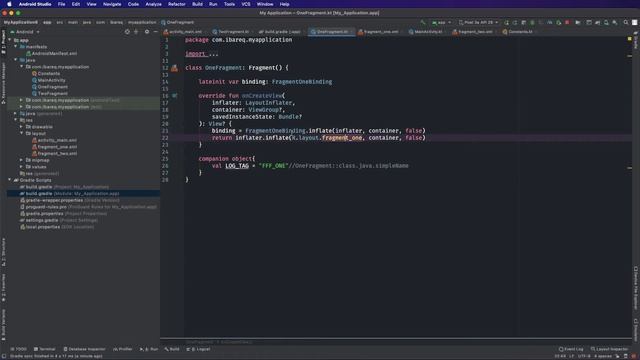This screenshot has width=640, height=360.
Task: Toggle the Gradle side tool button
Action: 636,40
